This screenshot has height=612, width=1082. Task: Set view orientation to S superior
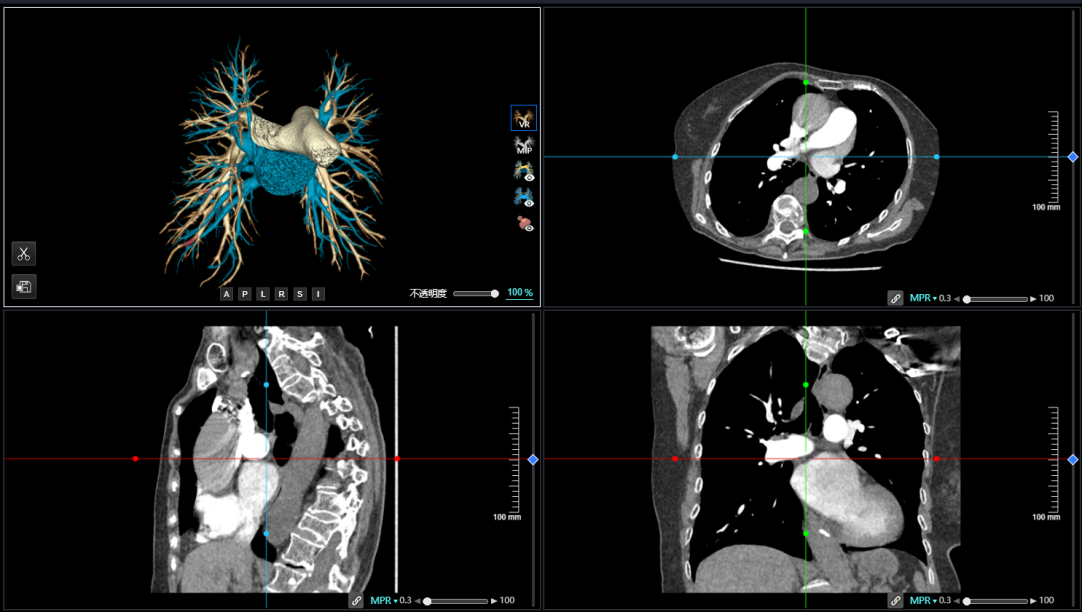[x=299, y=294]
